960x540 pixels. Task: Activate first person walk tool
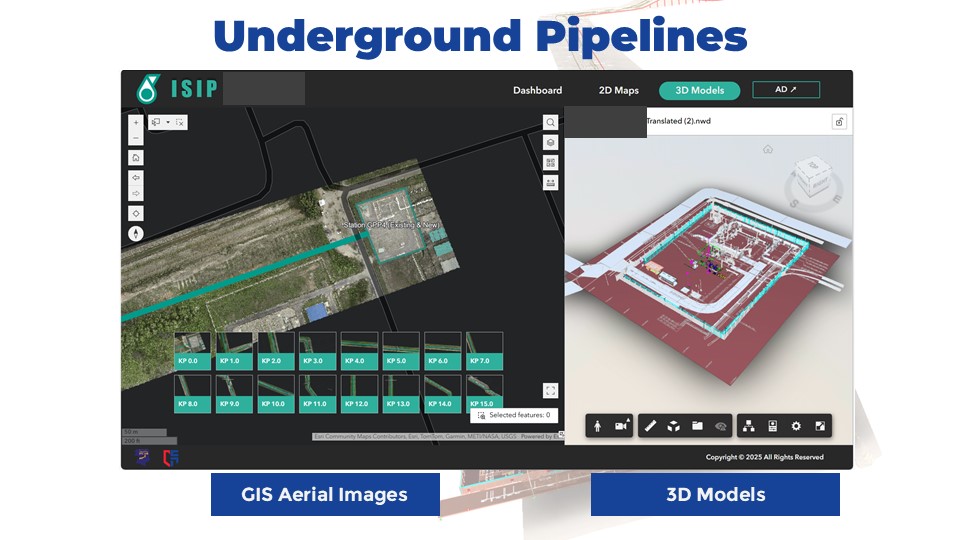598,426
